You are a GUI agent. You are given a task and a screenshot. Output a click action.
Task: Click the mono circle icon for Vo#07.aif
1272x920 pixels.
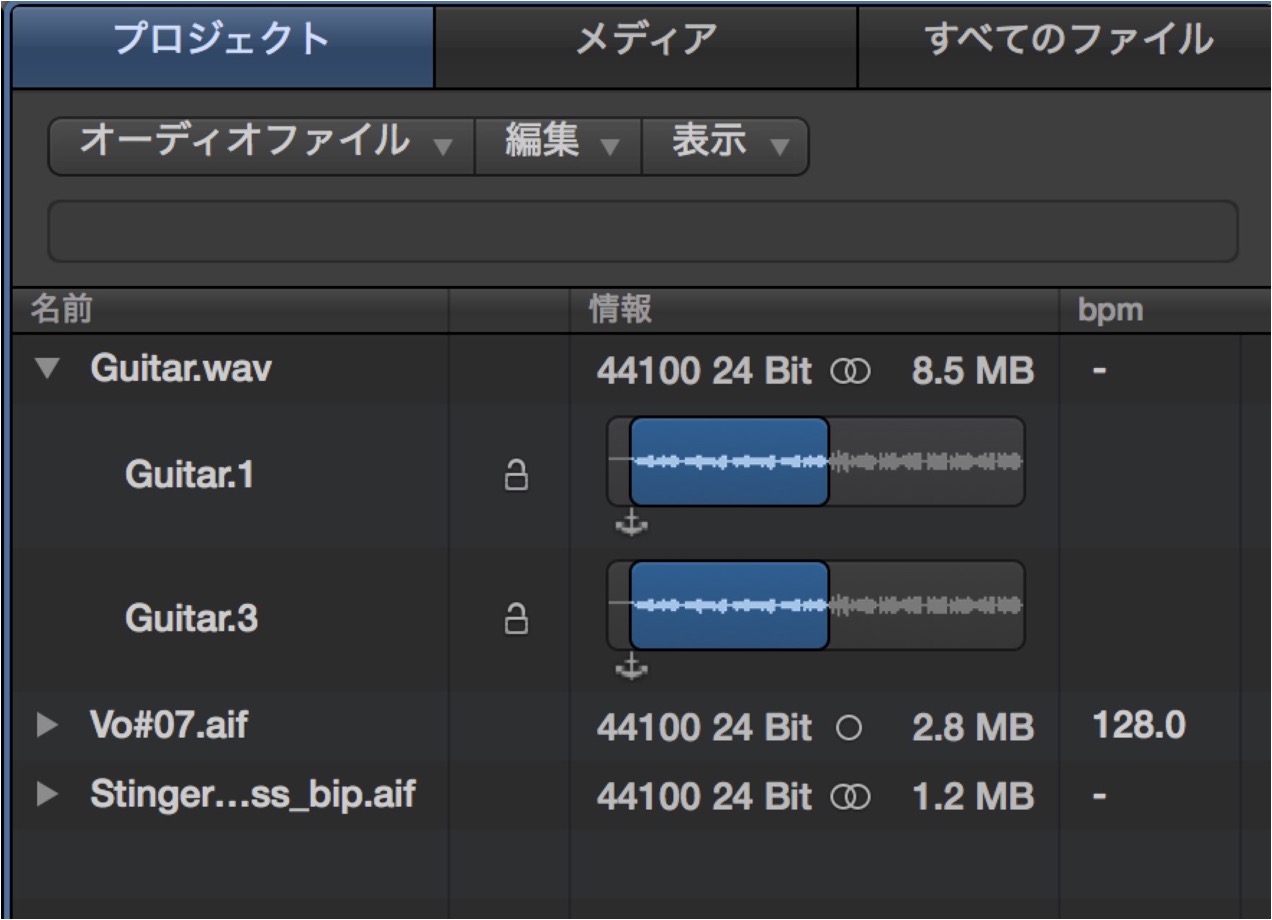tap(848, 728)
